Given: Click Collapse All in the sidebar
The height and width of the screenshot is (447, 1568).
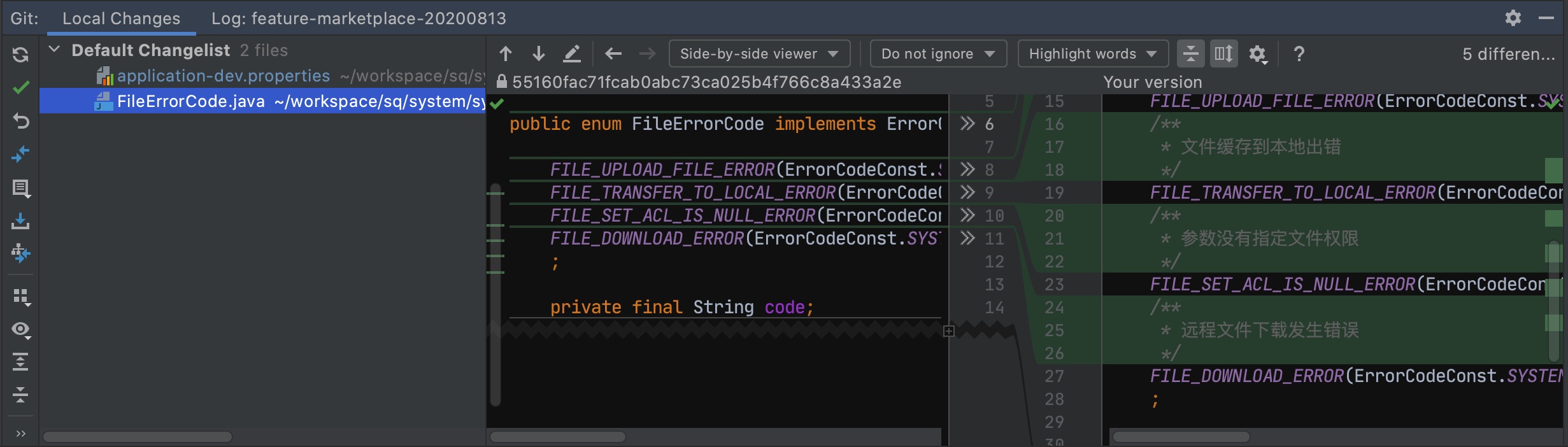Looking at the screenshot, I should tap(20, 395).
